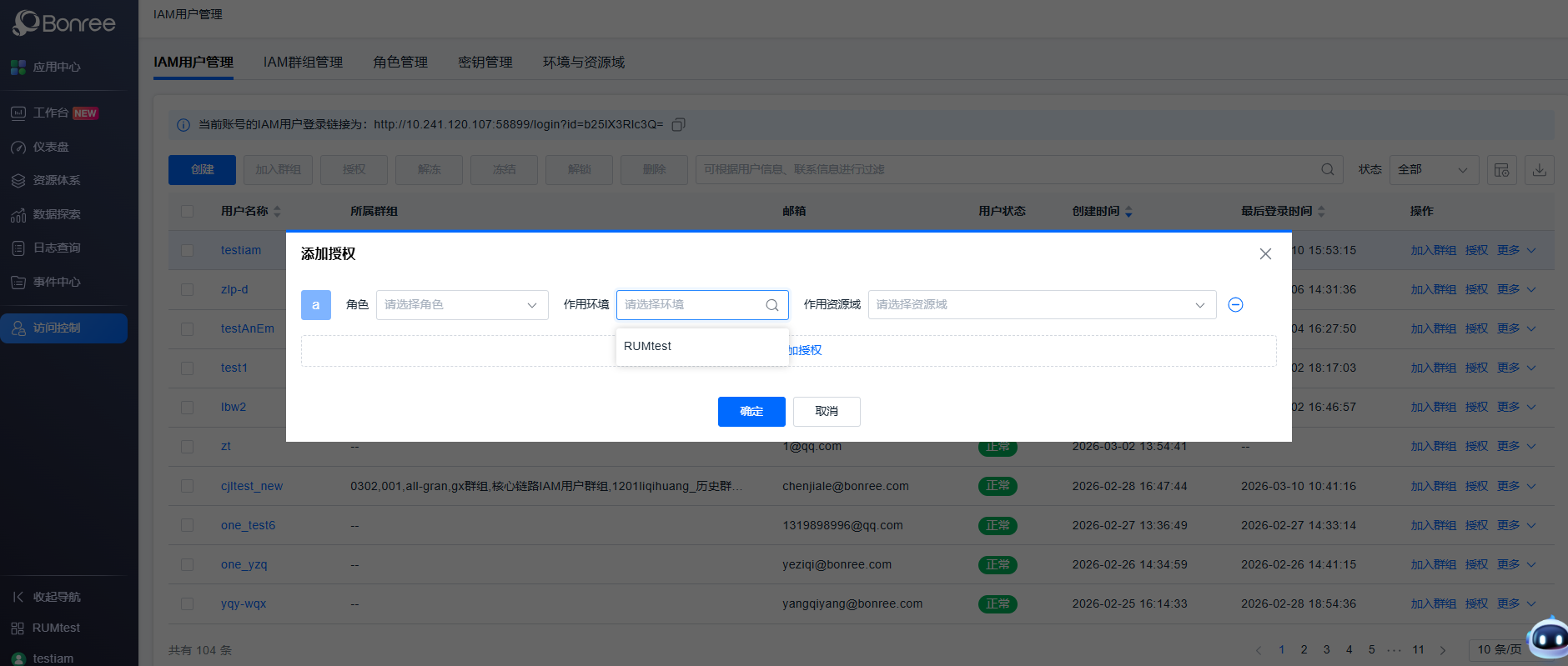
Task: Open 数据探索 chart icon
Action: (x=18, y=215)
